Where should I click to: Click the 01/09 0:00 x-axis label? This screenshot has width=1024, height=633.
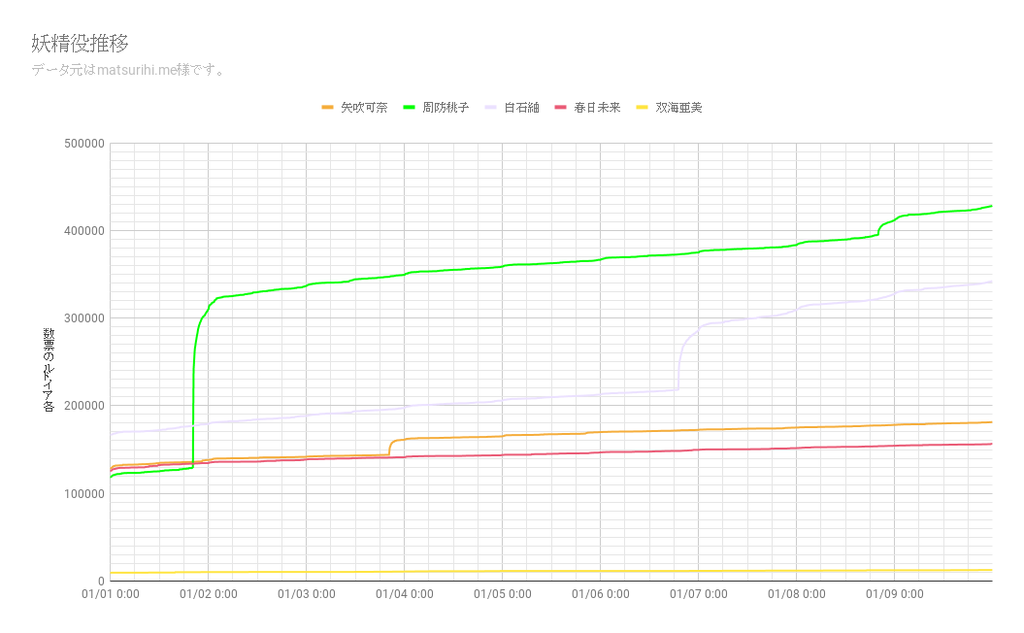pos(894,594)
